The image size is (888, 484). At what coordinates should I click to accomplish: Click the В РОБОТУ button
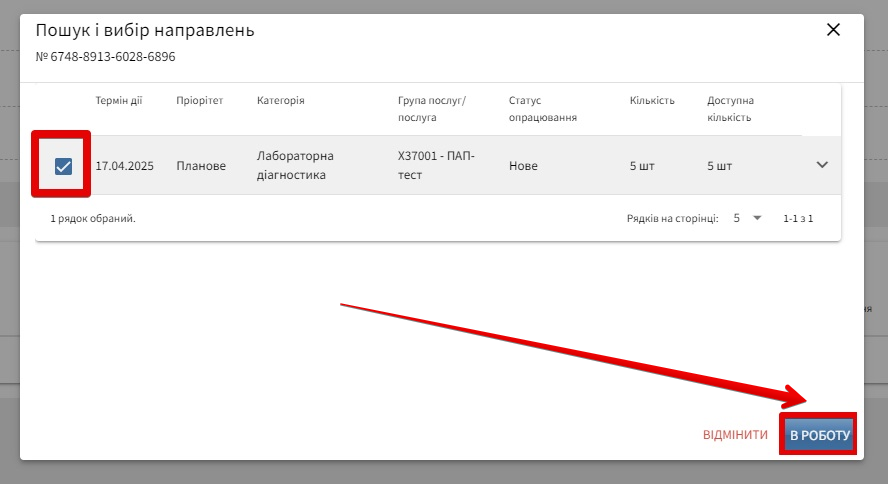pos(818,435)
